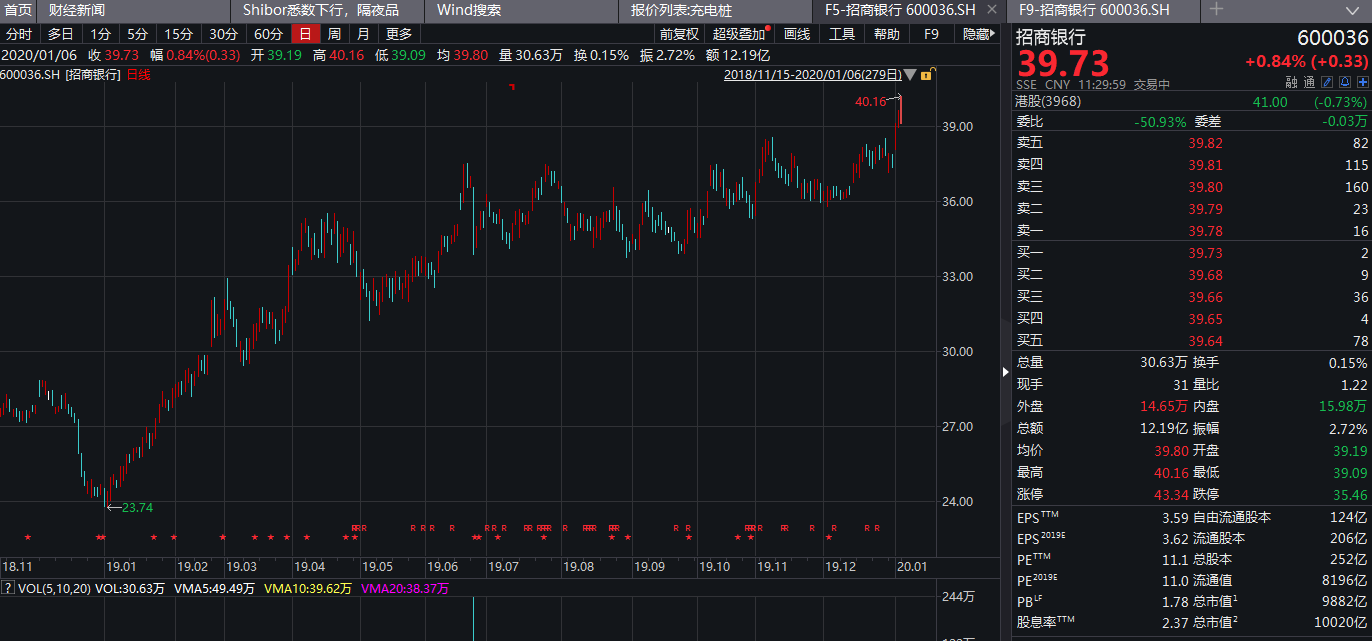The width and height of the screenshot is (1372, 641).
Task: Switch chart to 多日 multi-day view
Action: point(61,34)
